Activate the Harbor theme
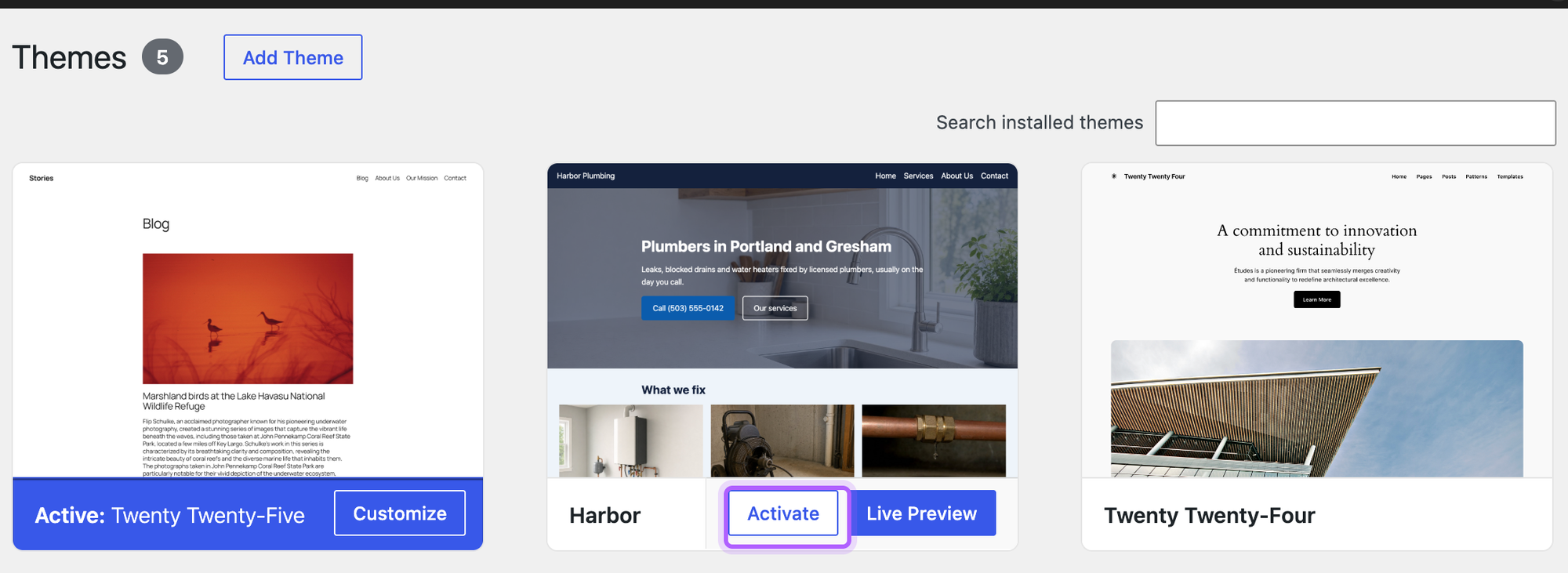Image resolution: width=1568 pixels, height=573 pixels. [783, 513]
